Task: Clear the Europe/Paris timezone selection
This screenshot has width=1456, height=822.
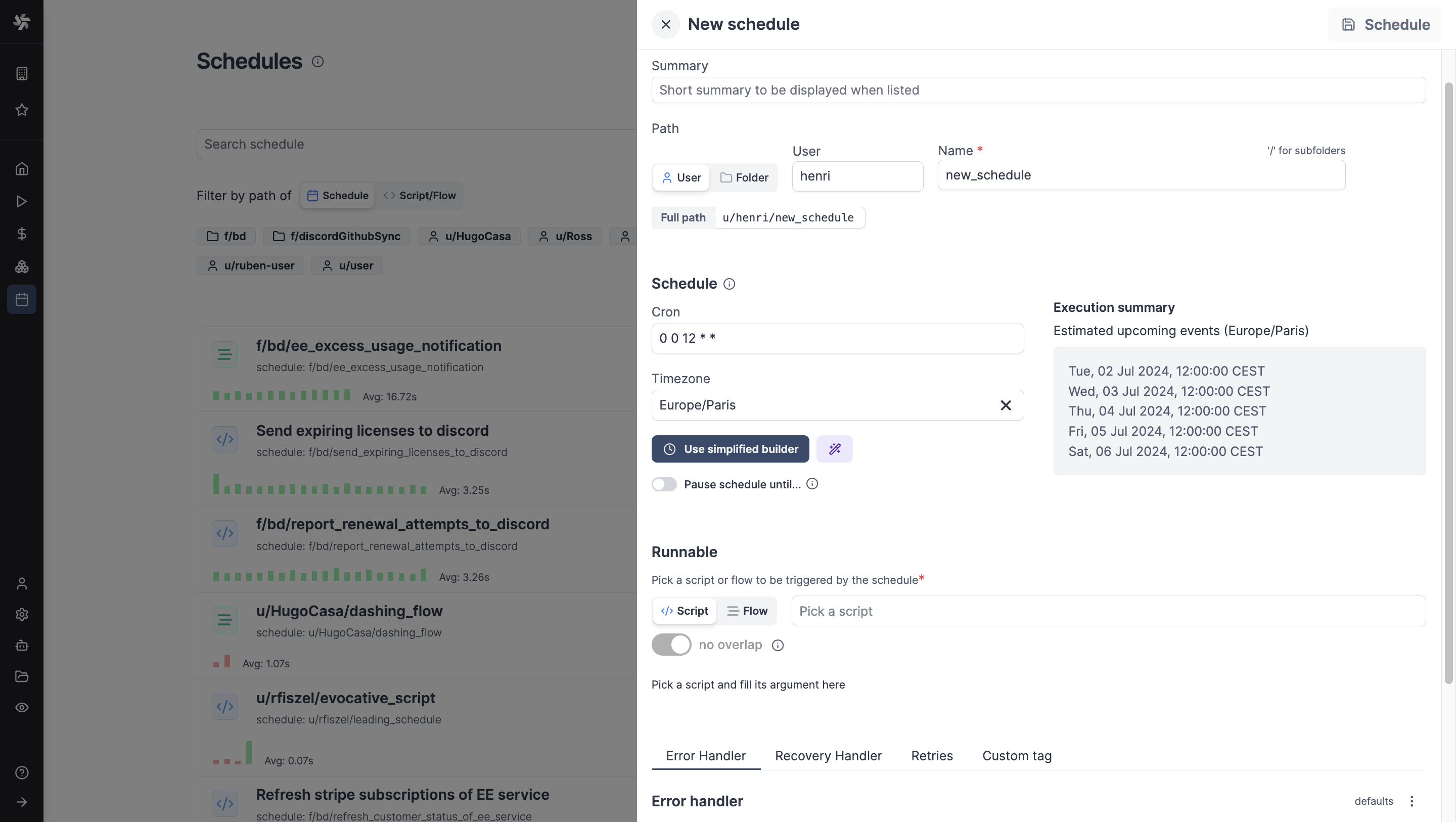Action: pyautogui.click(x=1006, y=404)
